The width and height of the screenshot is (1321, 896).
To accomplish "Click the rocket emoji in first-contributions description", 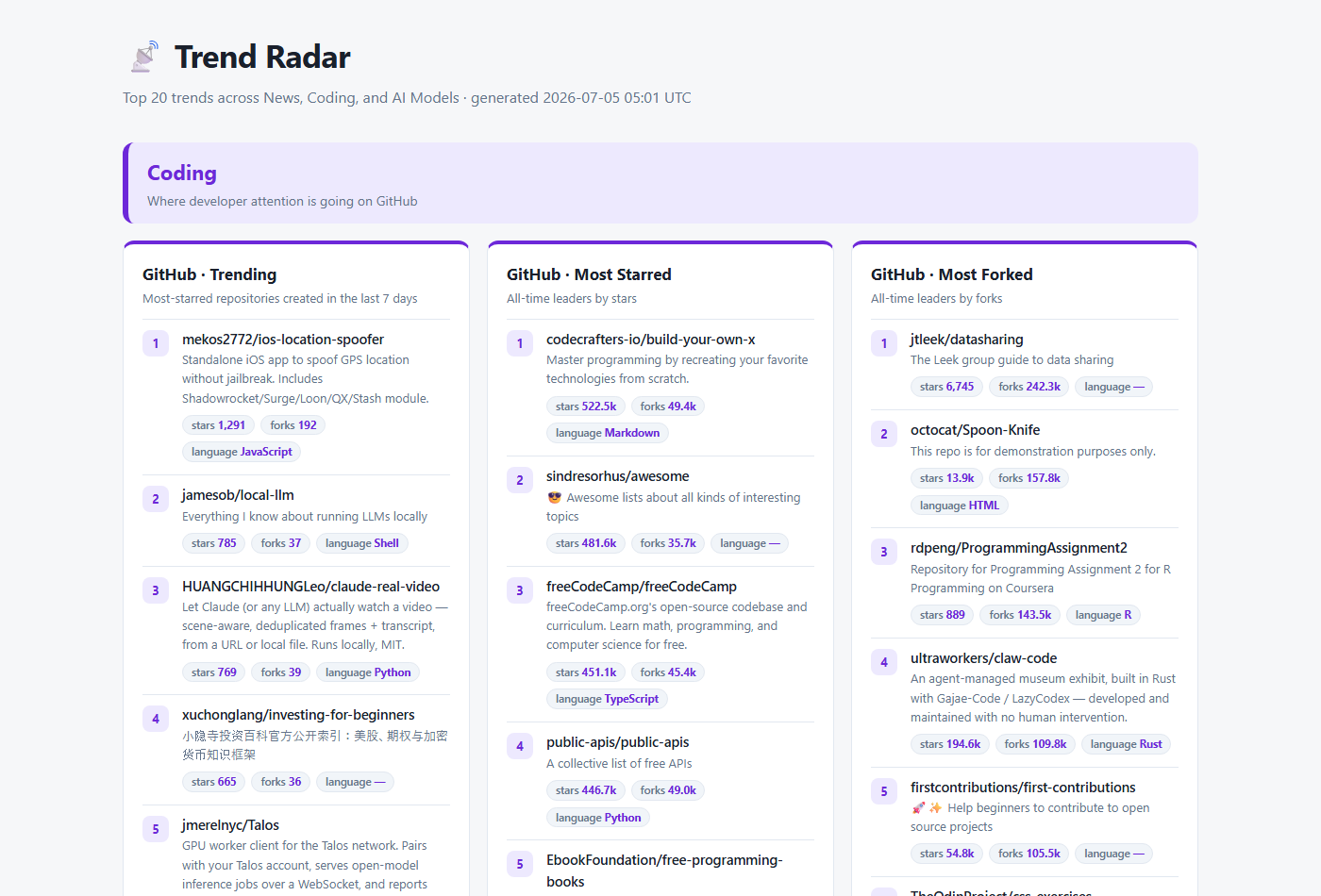I will point(918,807).
